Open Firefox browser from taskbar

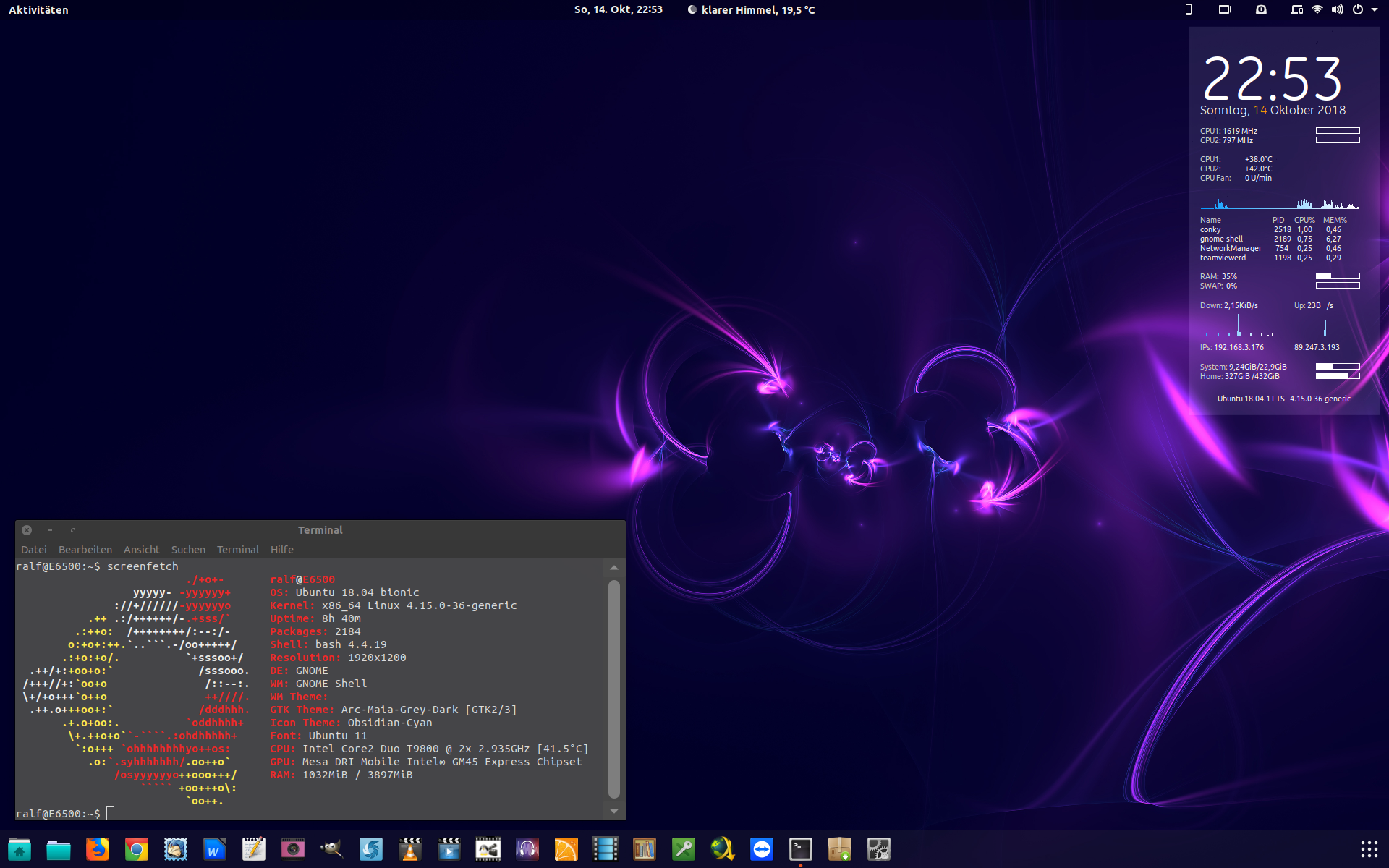point(96,848)
